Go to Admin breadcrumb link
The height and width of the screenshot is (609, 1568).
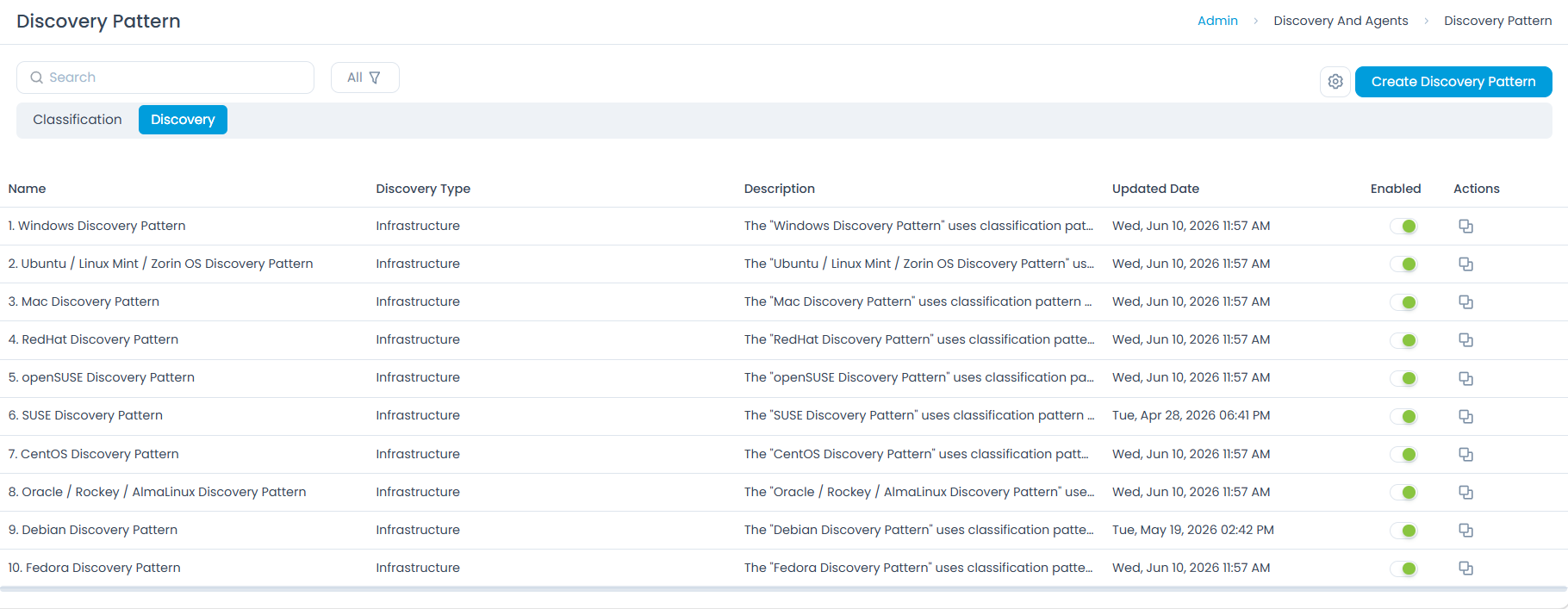(1217, 21)
